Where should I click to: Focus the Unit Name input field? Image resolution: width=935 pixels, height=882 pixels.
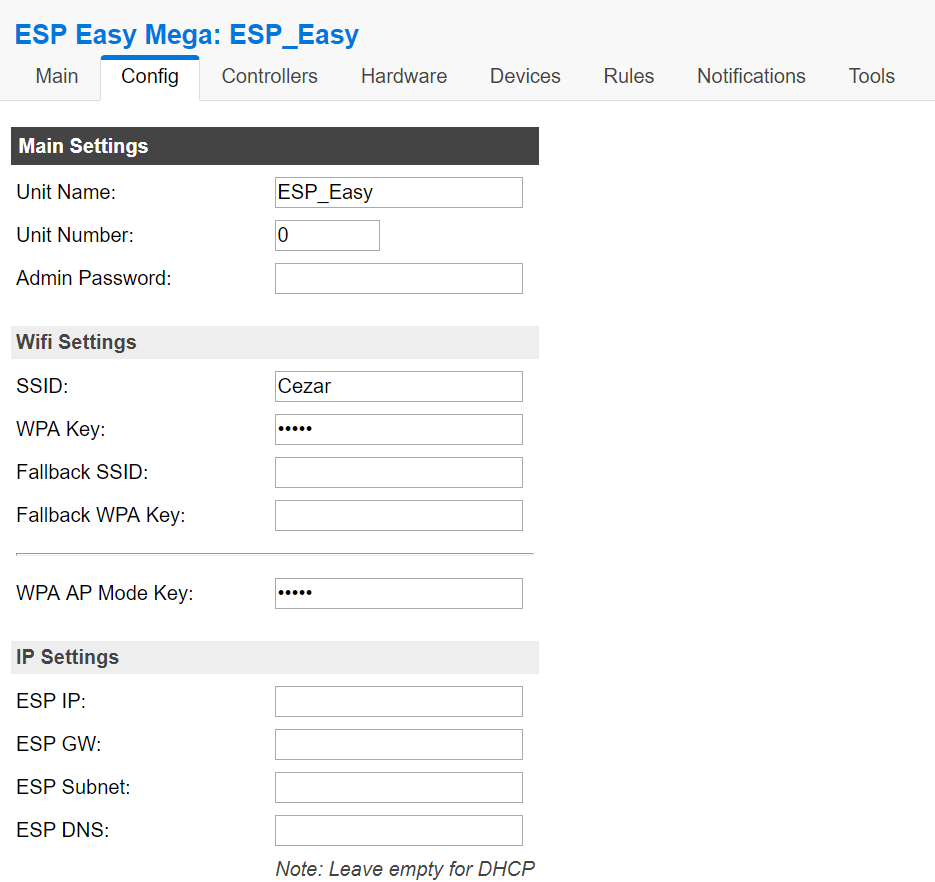pyautogui.click(x=398, y=193)
